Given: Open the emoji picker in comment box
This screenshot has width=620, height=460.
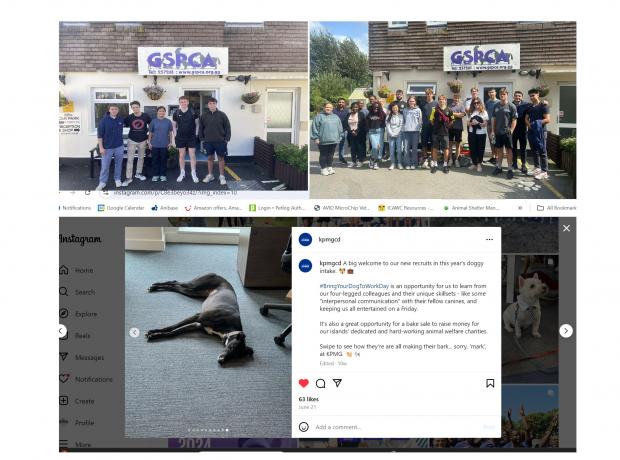Looking at the screenshot, I should click(x=304, y=427).
